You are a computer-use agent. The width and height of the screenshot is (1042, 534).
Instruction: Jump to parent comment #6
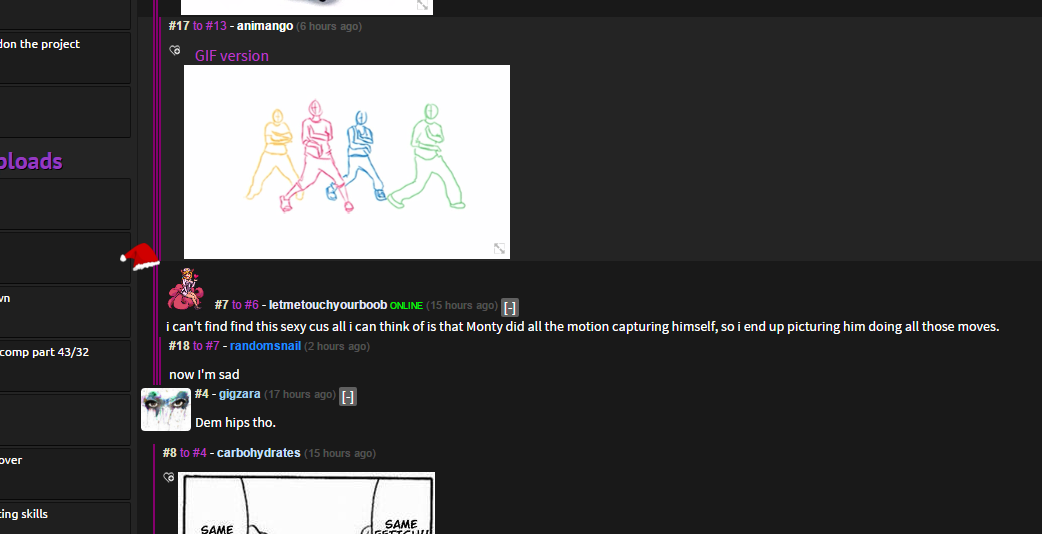coord(252,305)
